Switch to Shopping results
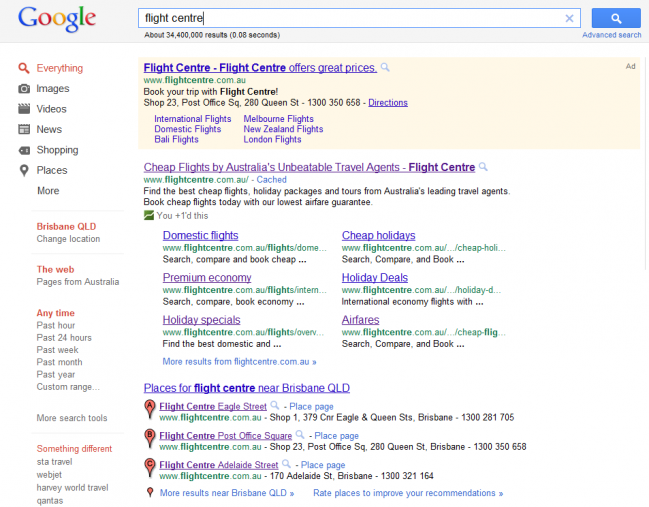Screen dimensions: 649x507 (x=57, y=150)
